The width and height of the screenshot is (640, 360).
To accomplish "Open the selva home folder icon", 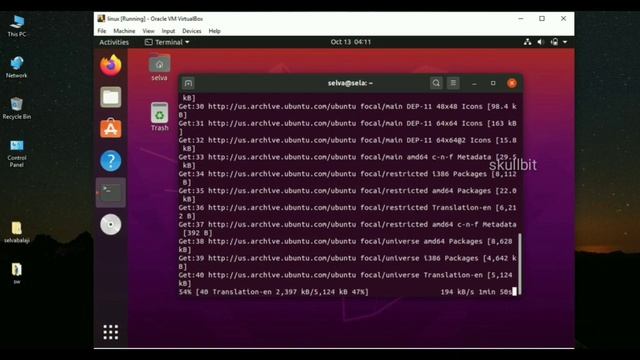I will click(159, 68).
